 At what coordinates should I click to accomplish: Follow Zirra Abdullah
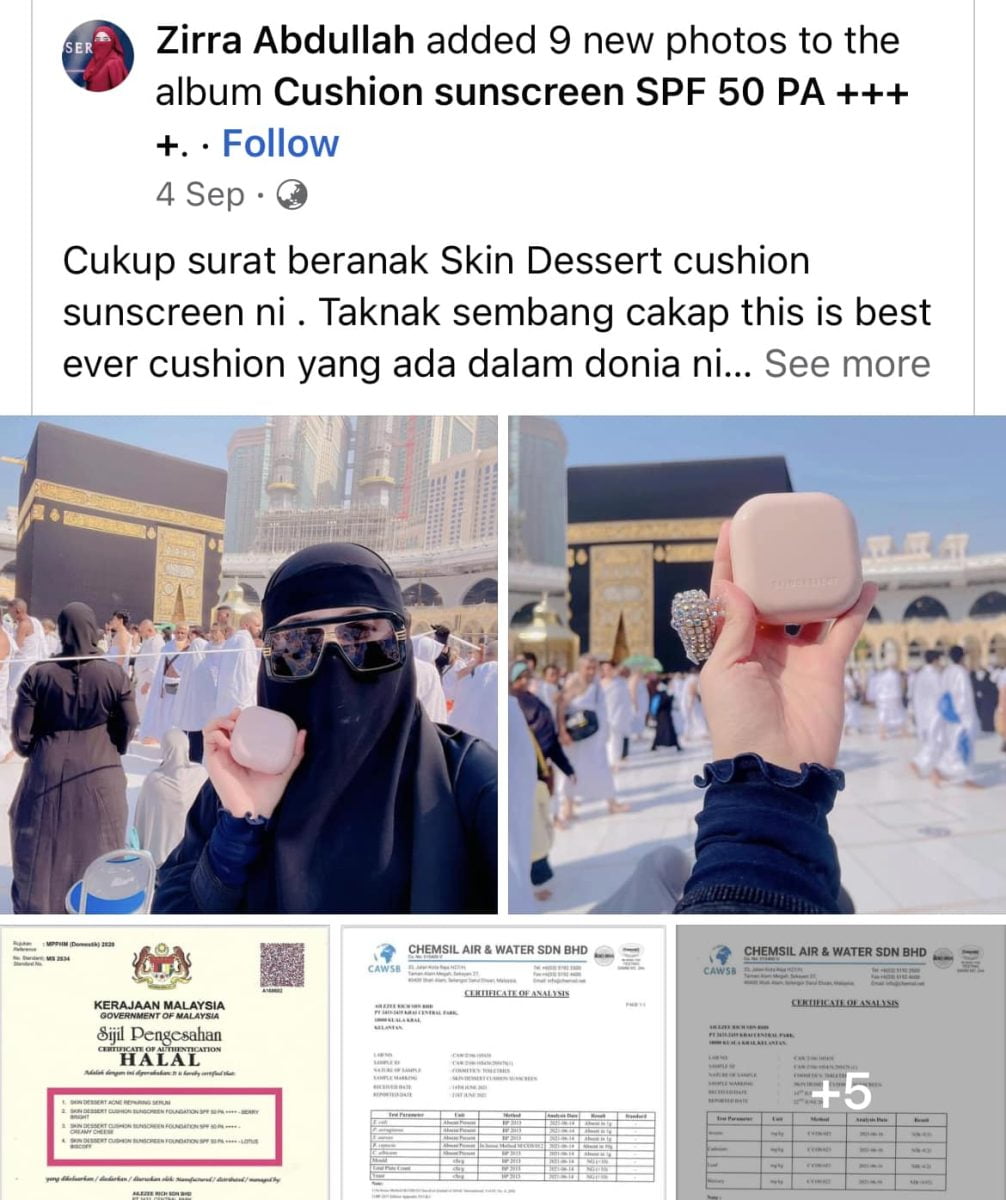click(x=280, y=144)
